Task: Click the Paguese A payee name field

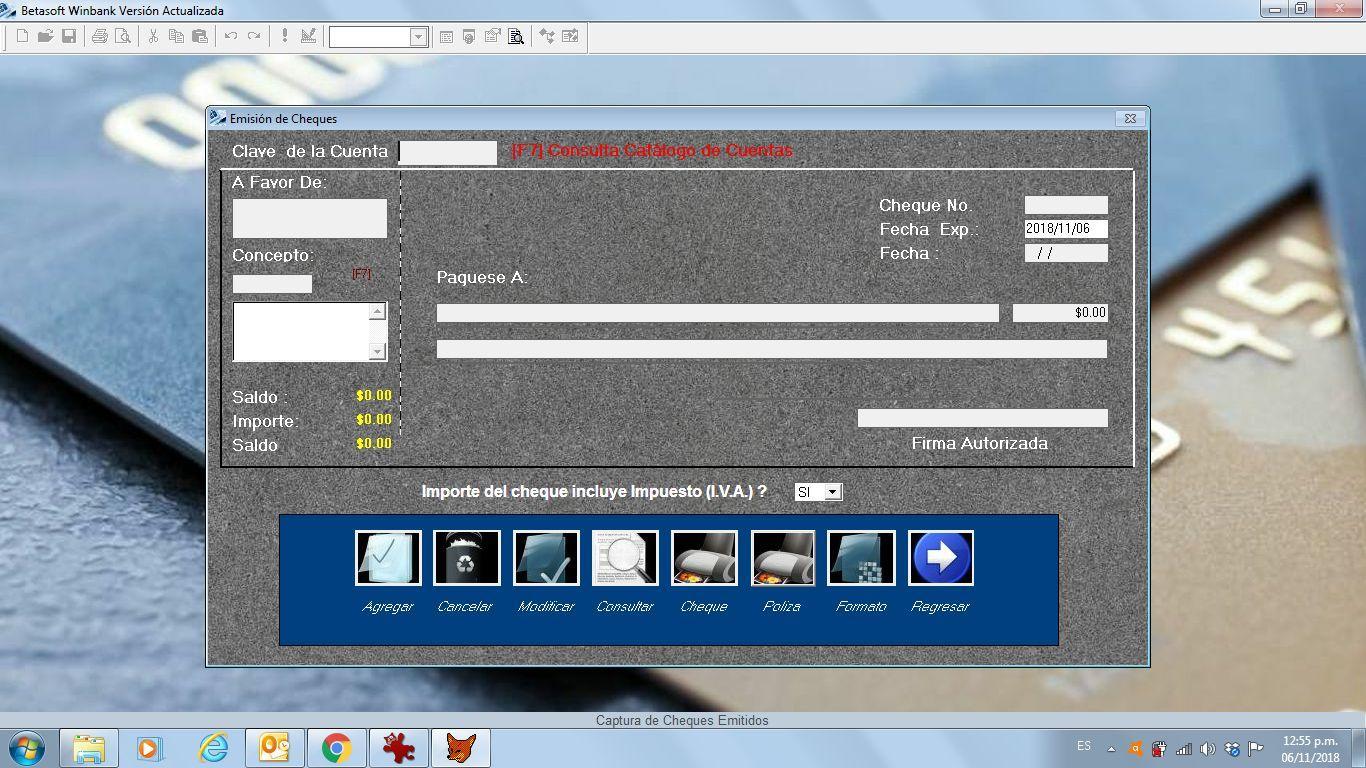Action: coord(718,313)
